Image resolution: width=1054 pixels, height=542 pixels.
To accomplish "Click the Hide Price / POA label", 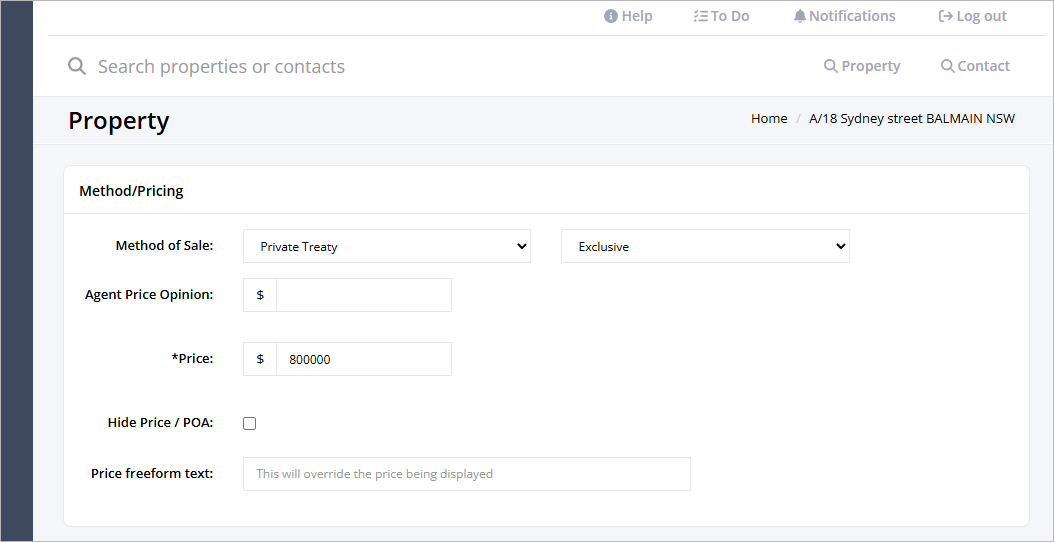I will (160, 423).
